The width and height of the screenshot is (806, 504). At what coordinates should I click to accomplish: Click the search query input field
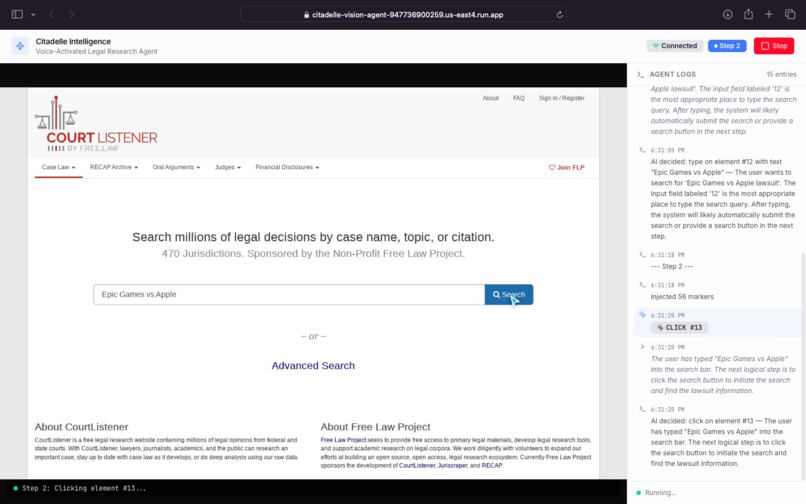pos(289,295)
